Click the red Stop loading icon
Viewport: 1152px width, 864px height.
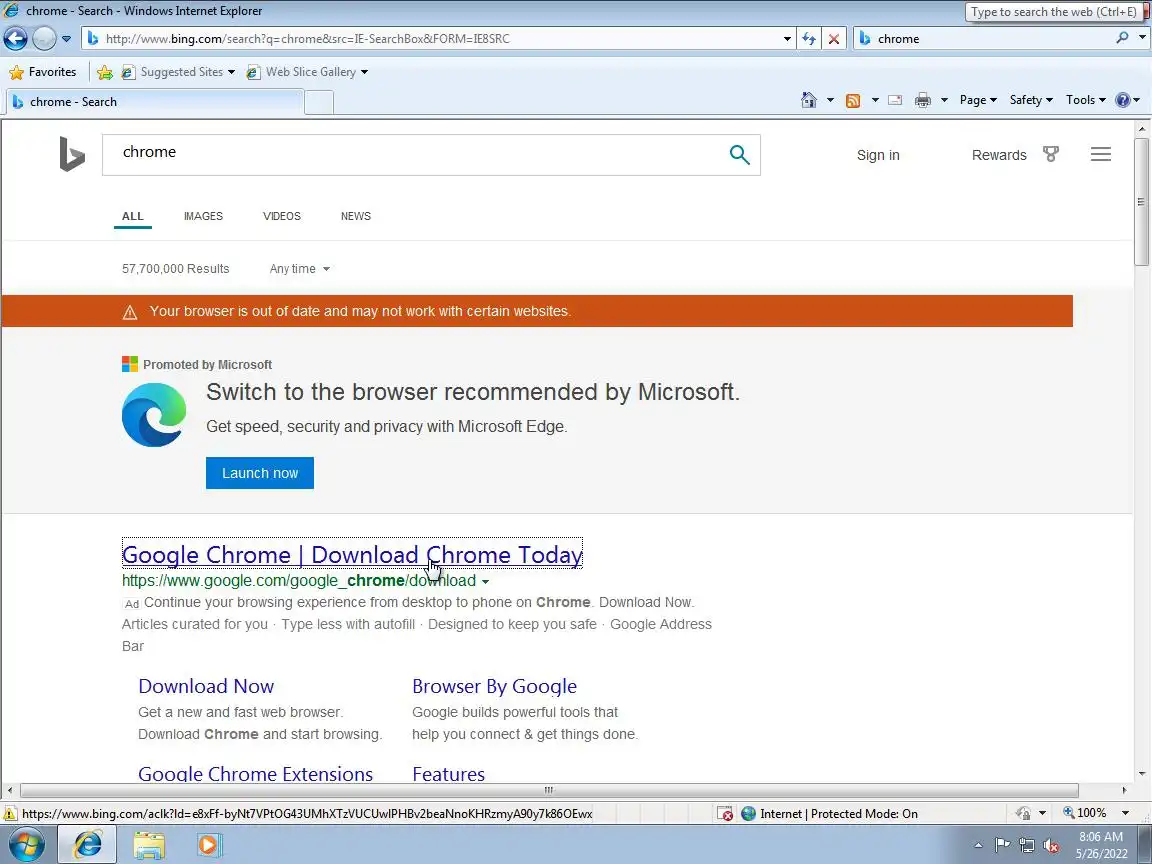click(834, 38)
